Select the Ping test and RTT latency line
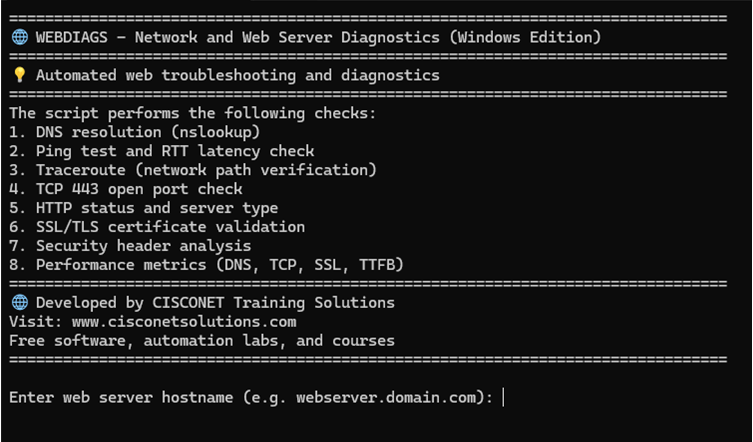The width and height of the screenshot is (753, 442). click(161, 151)
